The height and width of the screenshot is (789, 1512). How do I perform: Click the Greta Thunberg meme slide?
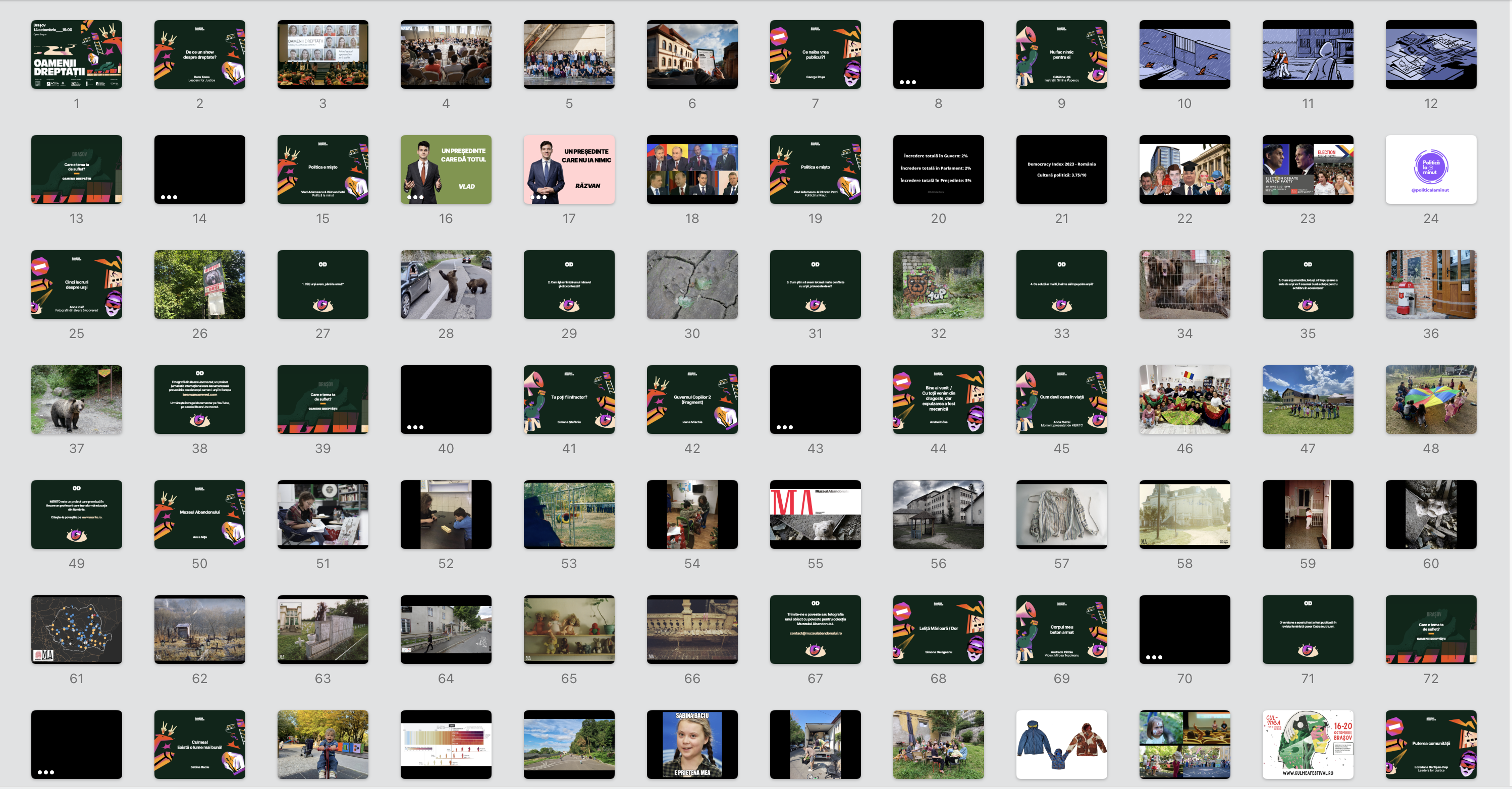(692, 744)
